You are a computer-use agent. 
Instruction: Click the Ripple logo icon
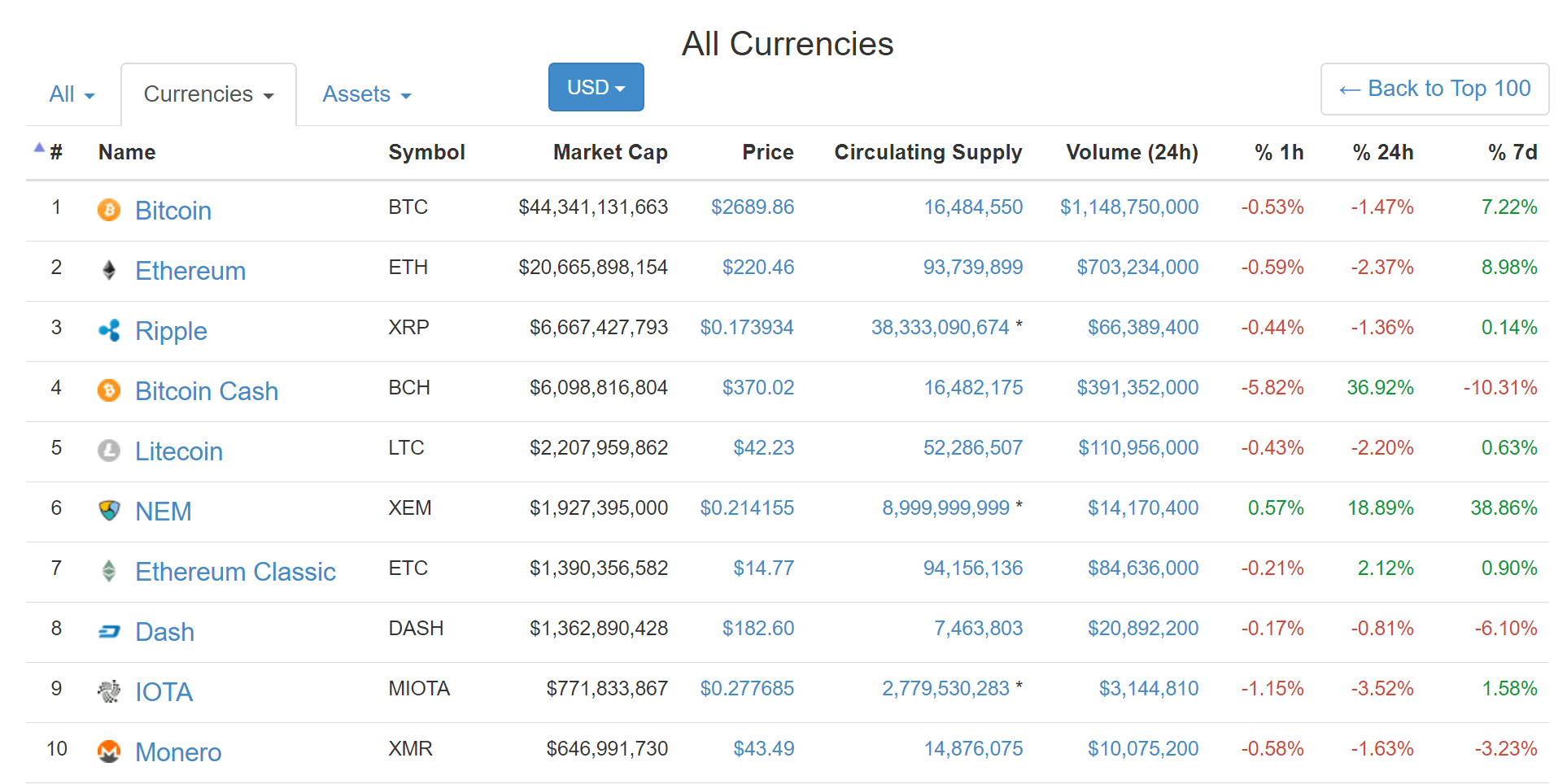click(109, 331)
